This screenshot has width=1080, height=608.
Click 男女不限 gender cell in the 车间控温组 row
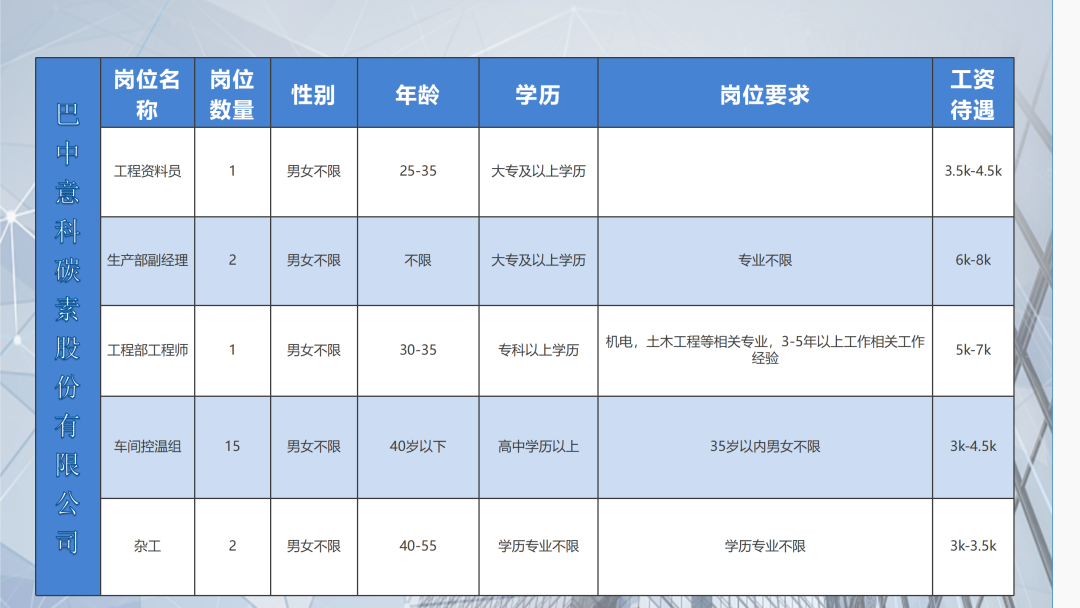313,447
